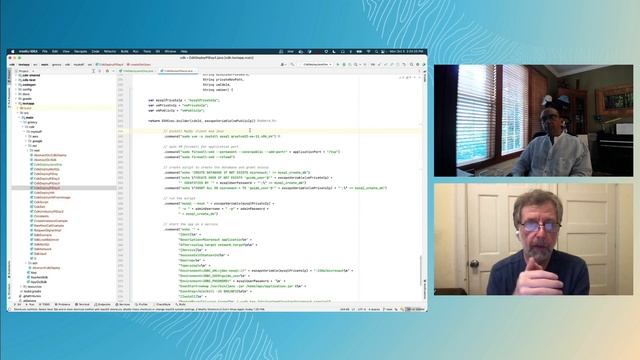Click the Wi-Fi icon in macOS menu bar

(x=368, y=51)
